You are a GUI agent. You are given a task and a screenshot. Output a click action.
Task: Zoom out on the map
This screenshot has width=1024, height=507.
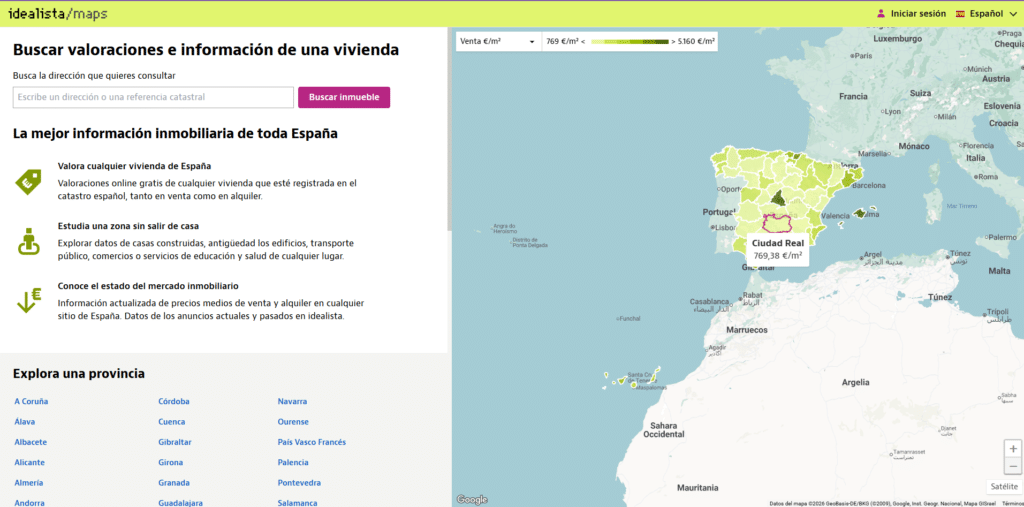(1013, 466)
